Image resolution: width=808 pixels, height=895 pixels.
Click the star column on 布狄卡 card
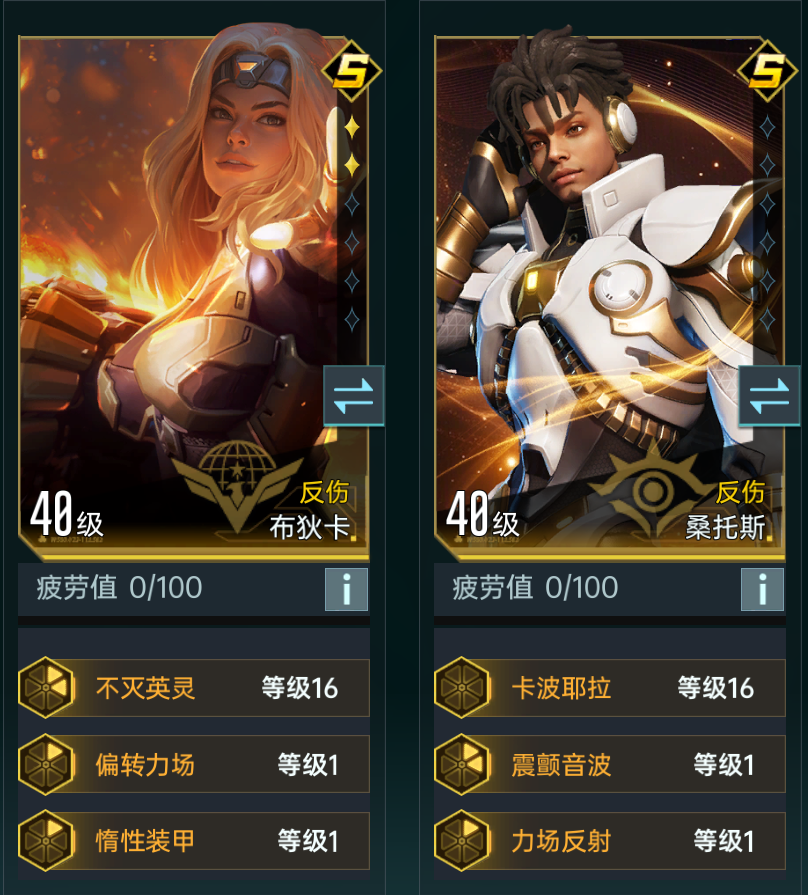pos(352,223)
